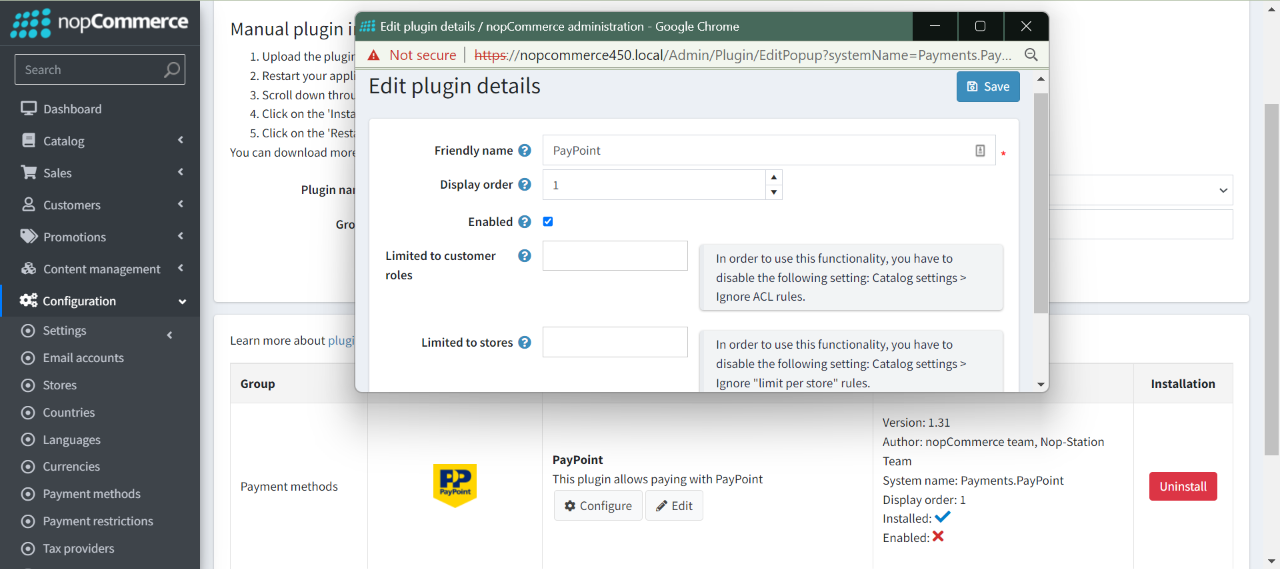Screen dimensions: 1280x569
Task: Click the Configuration gears icon
Action: (28, 301)
